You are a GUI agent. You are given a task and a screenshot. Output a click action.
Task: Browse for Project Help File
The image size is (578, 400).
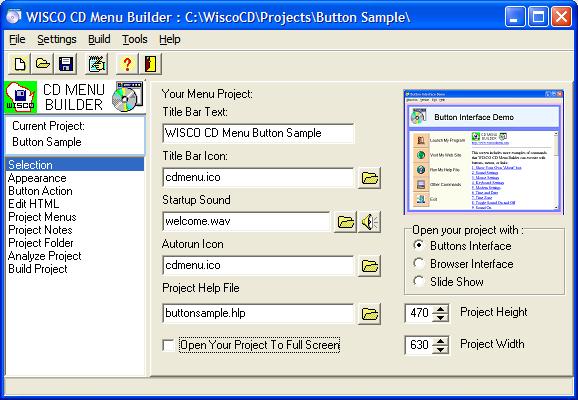[369, 314]
